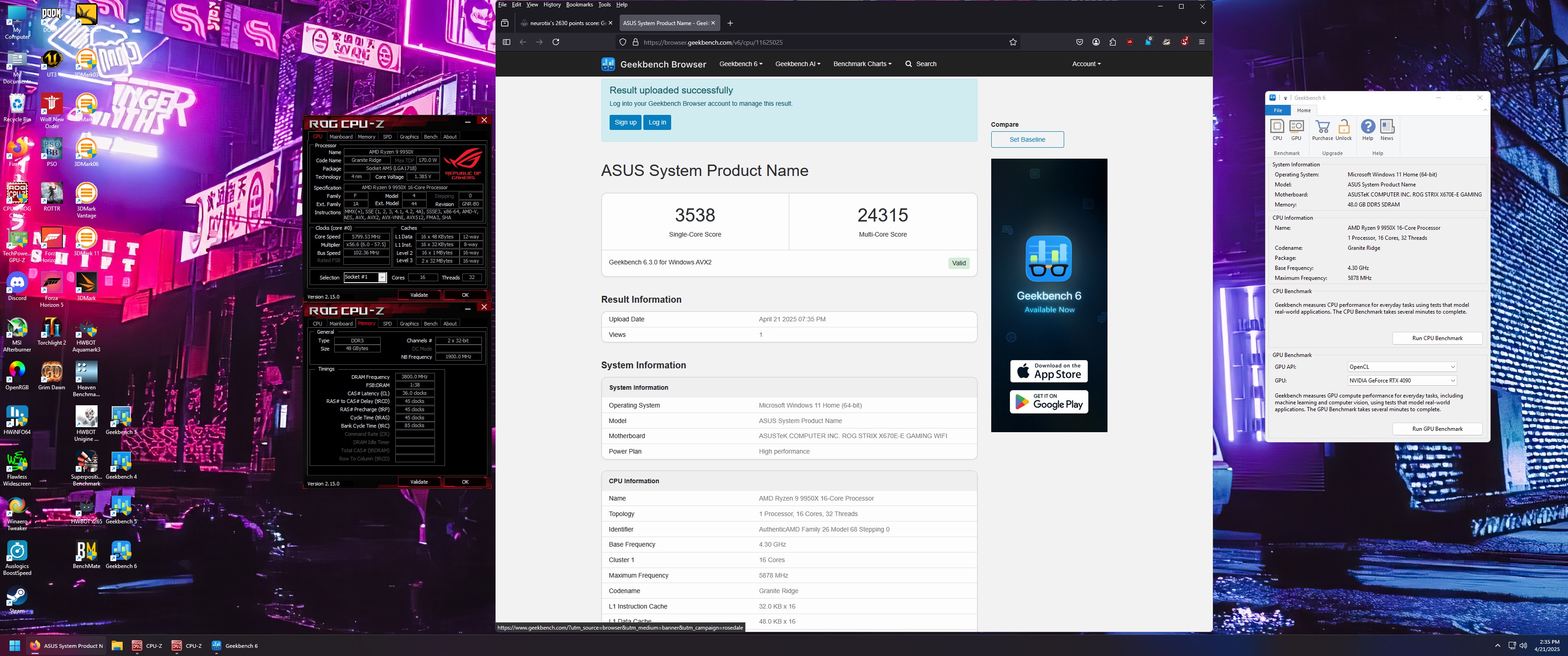Open the Bookmarks menu in Firefox
This screenshot has height=656, width=1568.
(579, 5)
